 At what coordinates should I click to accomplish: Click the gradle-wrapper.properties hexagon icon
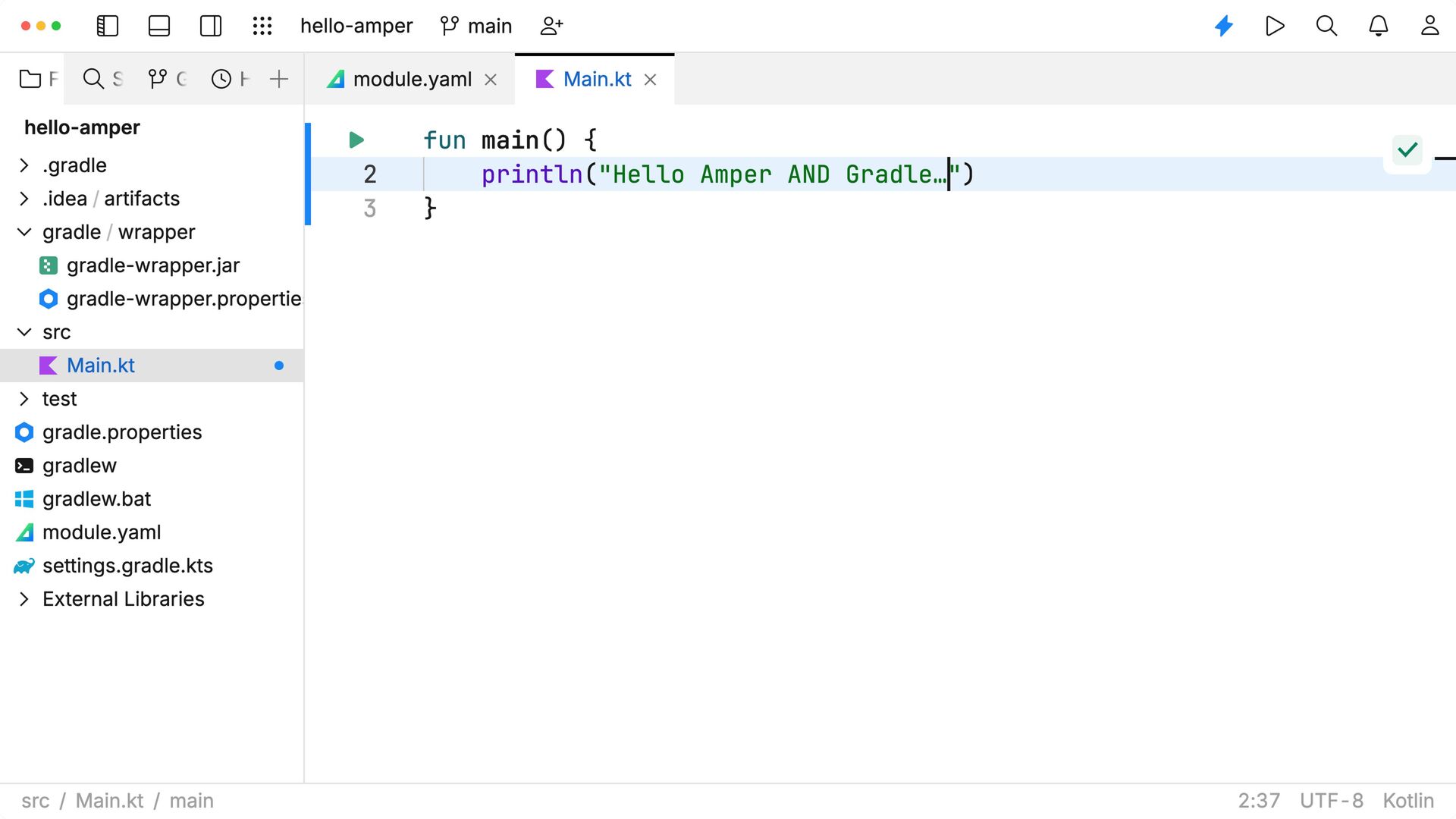click(x=49, y=299)
